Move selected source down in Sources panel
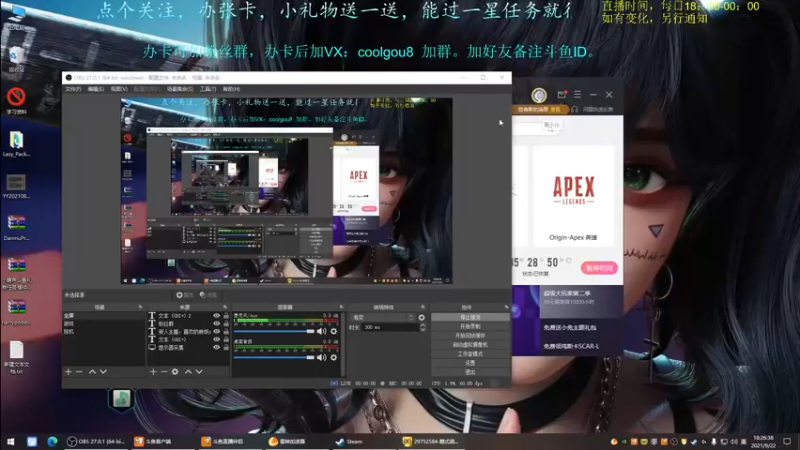The height and width of the screenshot is (450, 800). point(199,371)
